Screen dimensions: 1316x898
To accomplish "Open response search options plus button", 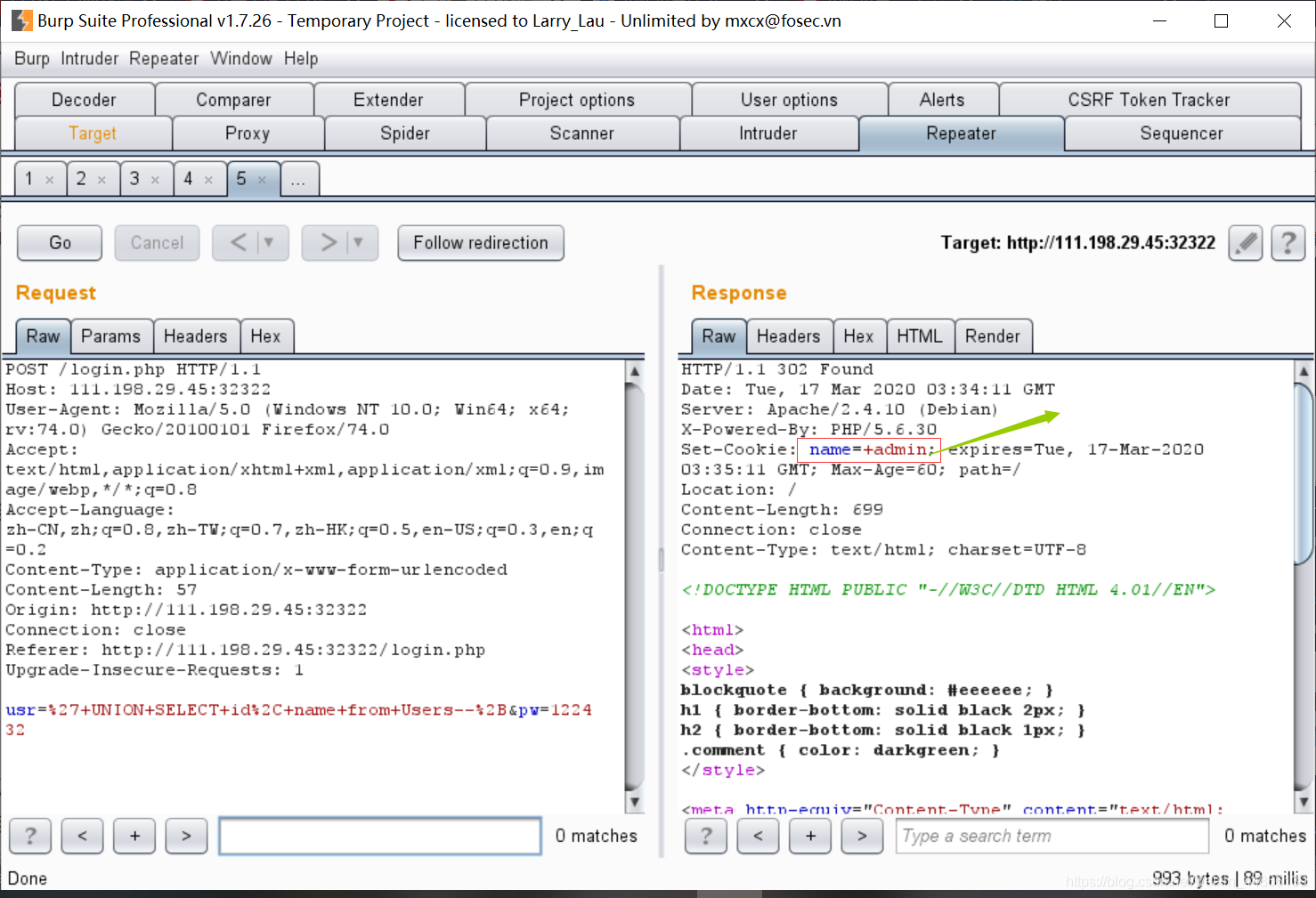I will coord(811,836).
